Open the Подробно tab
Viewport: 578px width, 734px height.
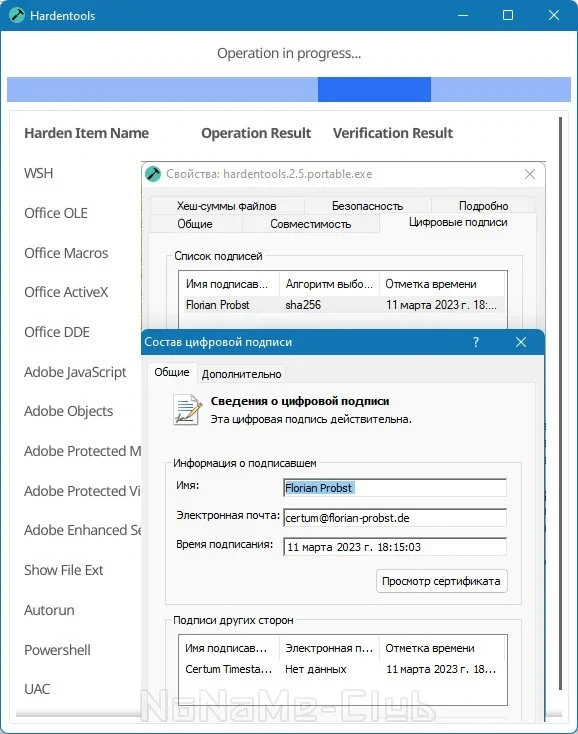click(x=483, y=206)
